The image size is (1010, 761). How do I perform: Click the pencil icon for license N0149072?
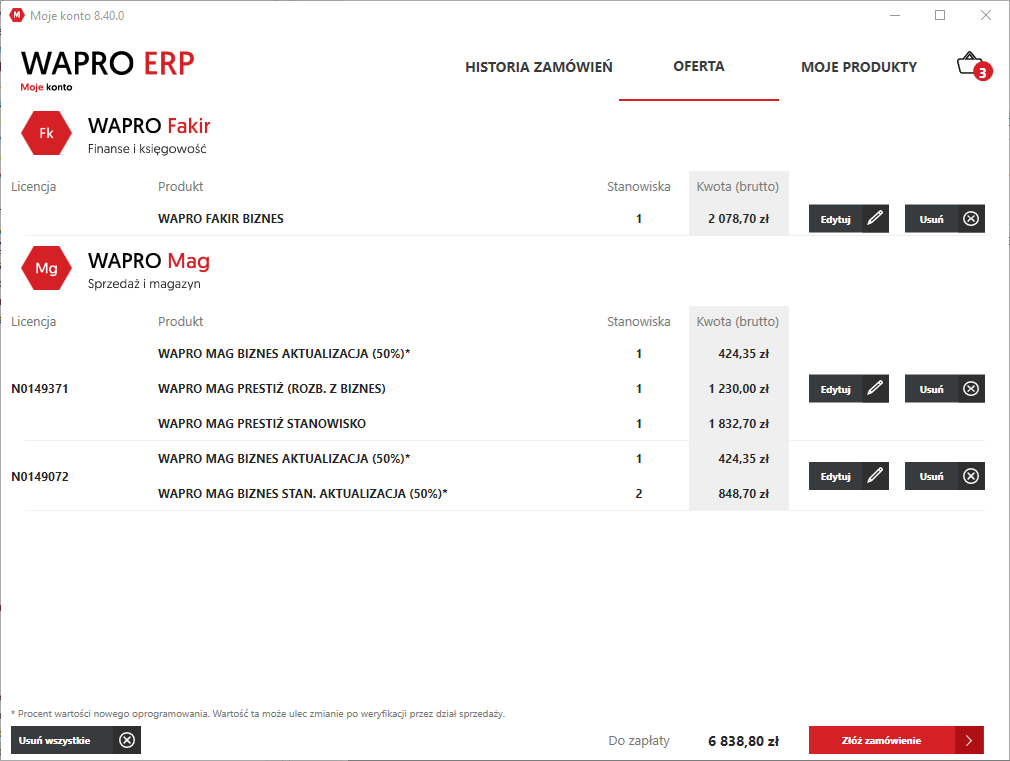tap(875, 476)
